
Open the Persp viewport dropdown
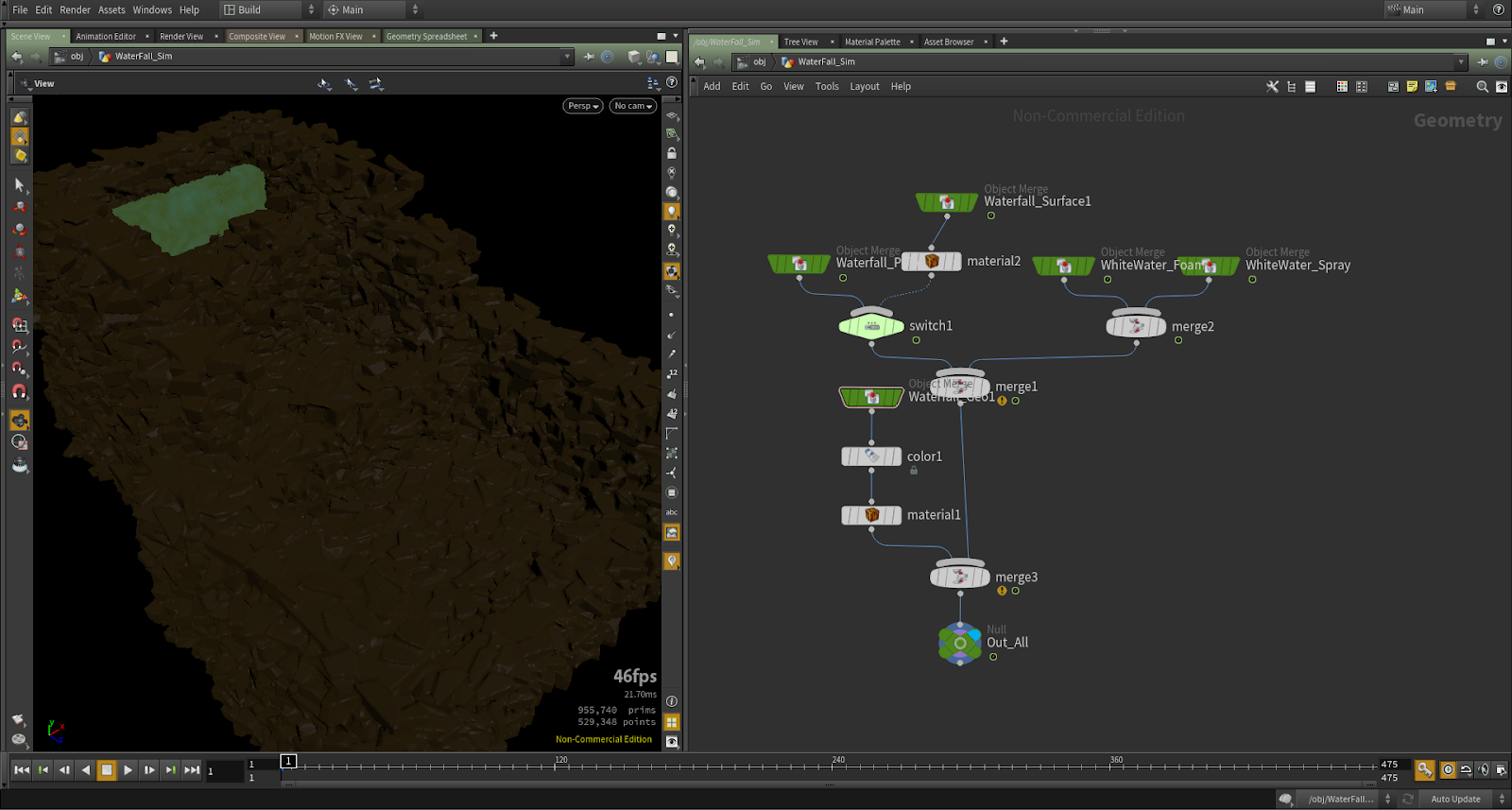point(583,106)
